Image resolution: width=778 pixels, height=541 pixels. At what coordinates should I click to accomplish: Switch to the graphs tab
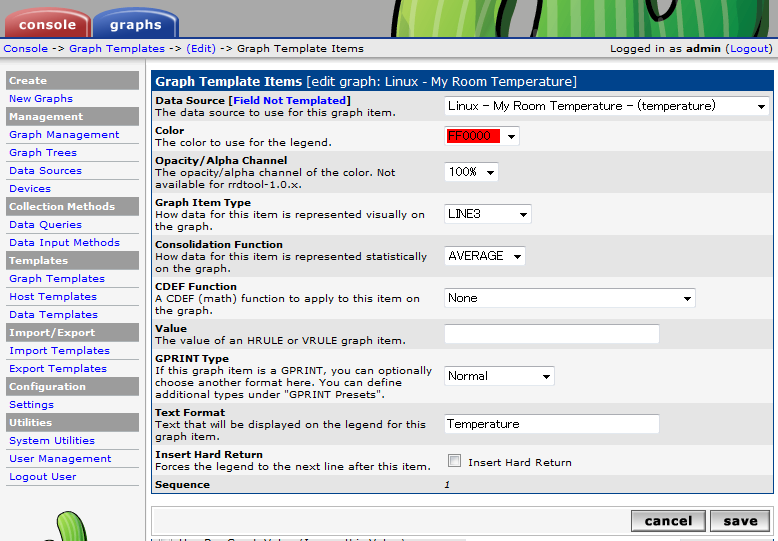pyautogui.click(x=135, y=24)
